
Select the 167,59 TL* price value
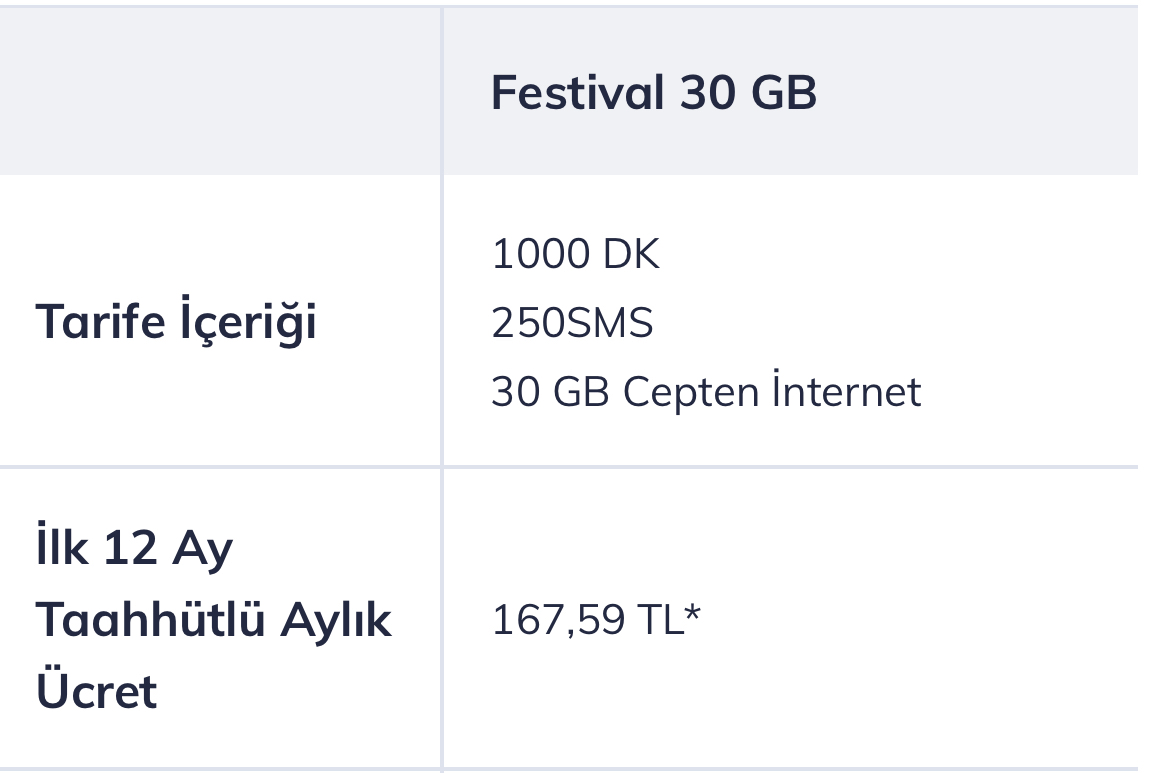(x=596, y=620)
